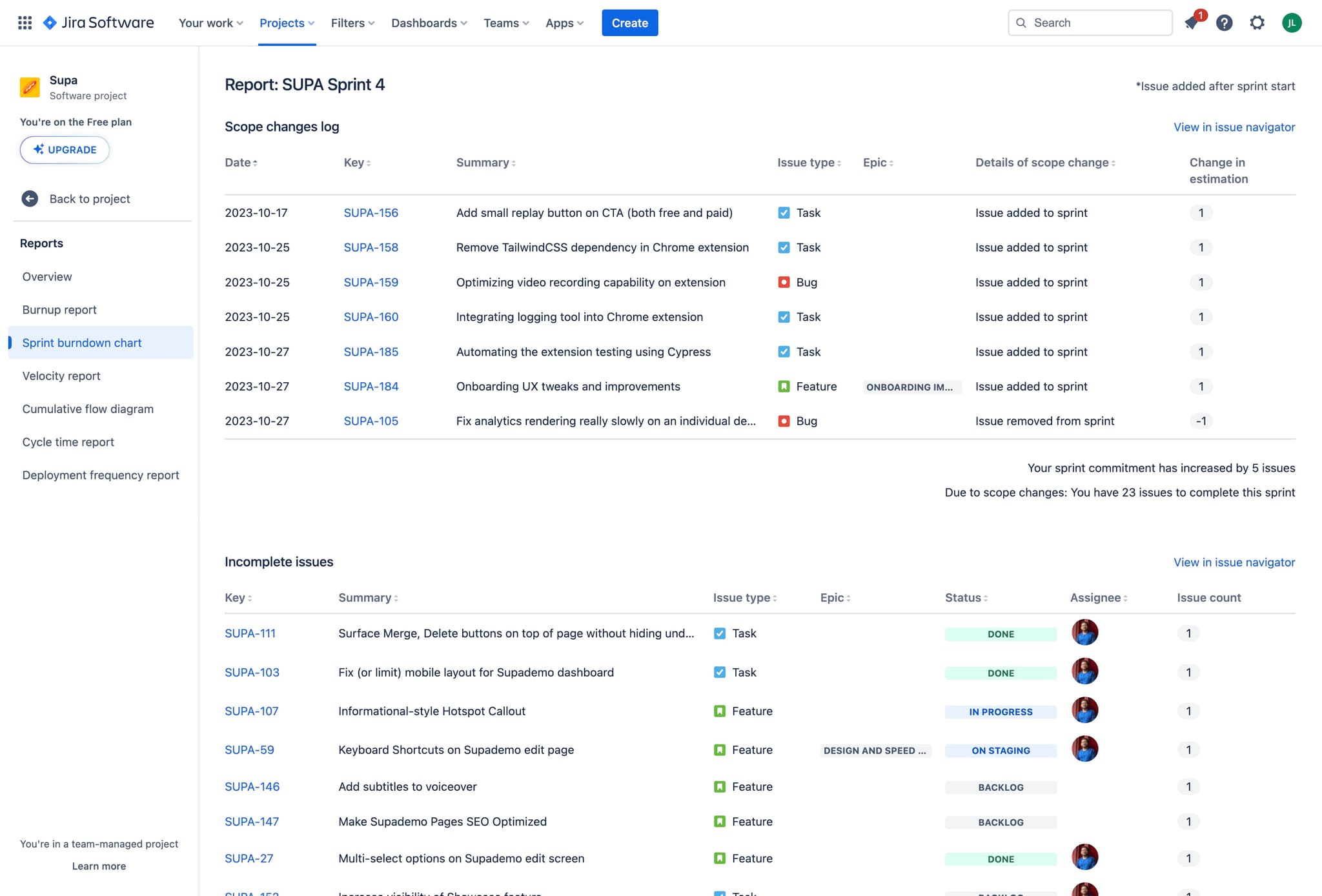Screen dimensions: 1322x896
Task: Open the SUPA-105 issue link
Action: (x=371, y=420)
